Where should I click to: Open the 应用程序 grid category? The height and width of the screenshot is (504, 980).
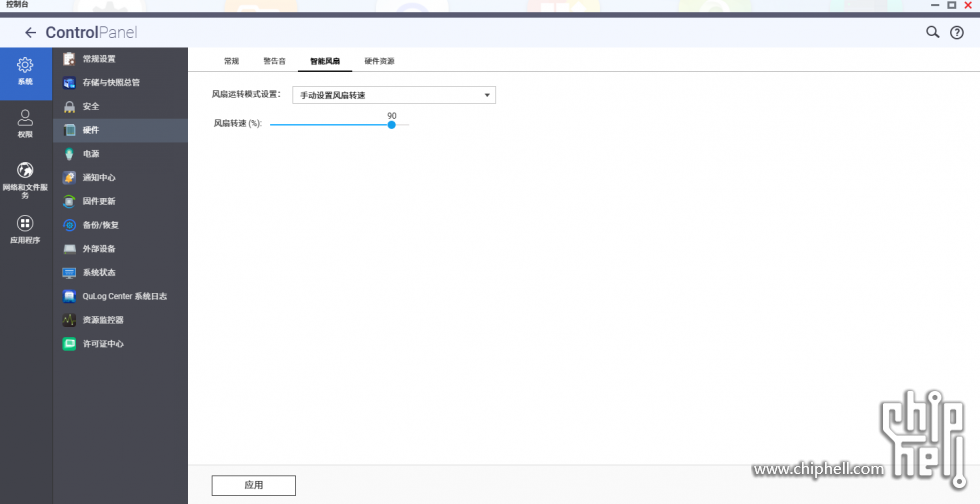26,229
